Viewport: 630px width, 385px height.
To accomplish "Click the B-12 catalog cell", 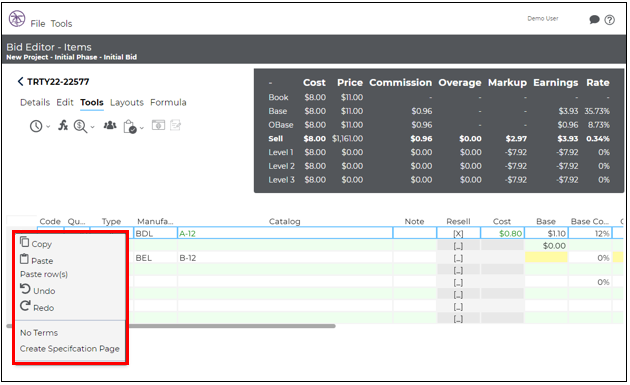I will [285, 258].
